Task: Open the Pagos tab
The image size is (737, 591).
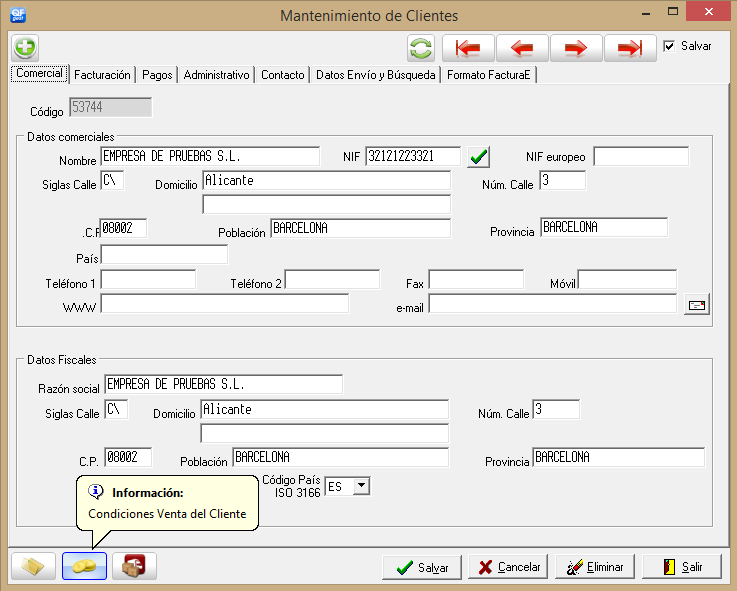Action: pos(157,75)
